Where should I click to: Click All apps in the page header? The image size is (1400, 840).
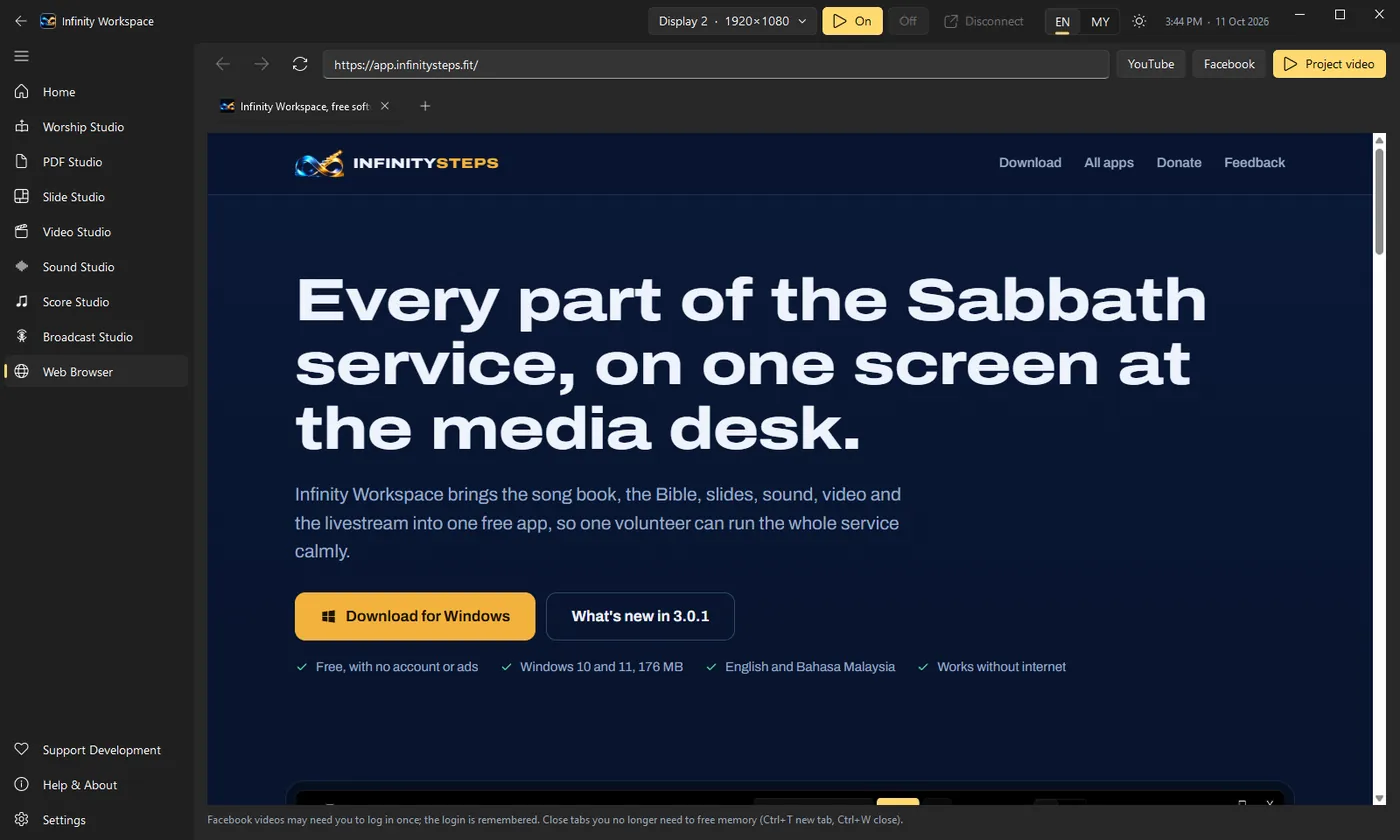[1109, 162]
